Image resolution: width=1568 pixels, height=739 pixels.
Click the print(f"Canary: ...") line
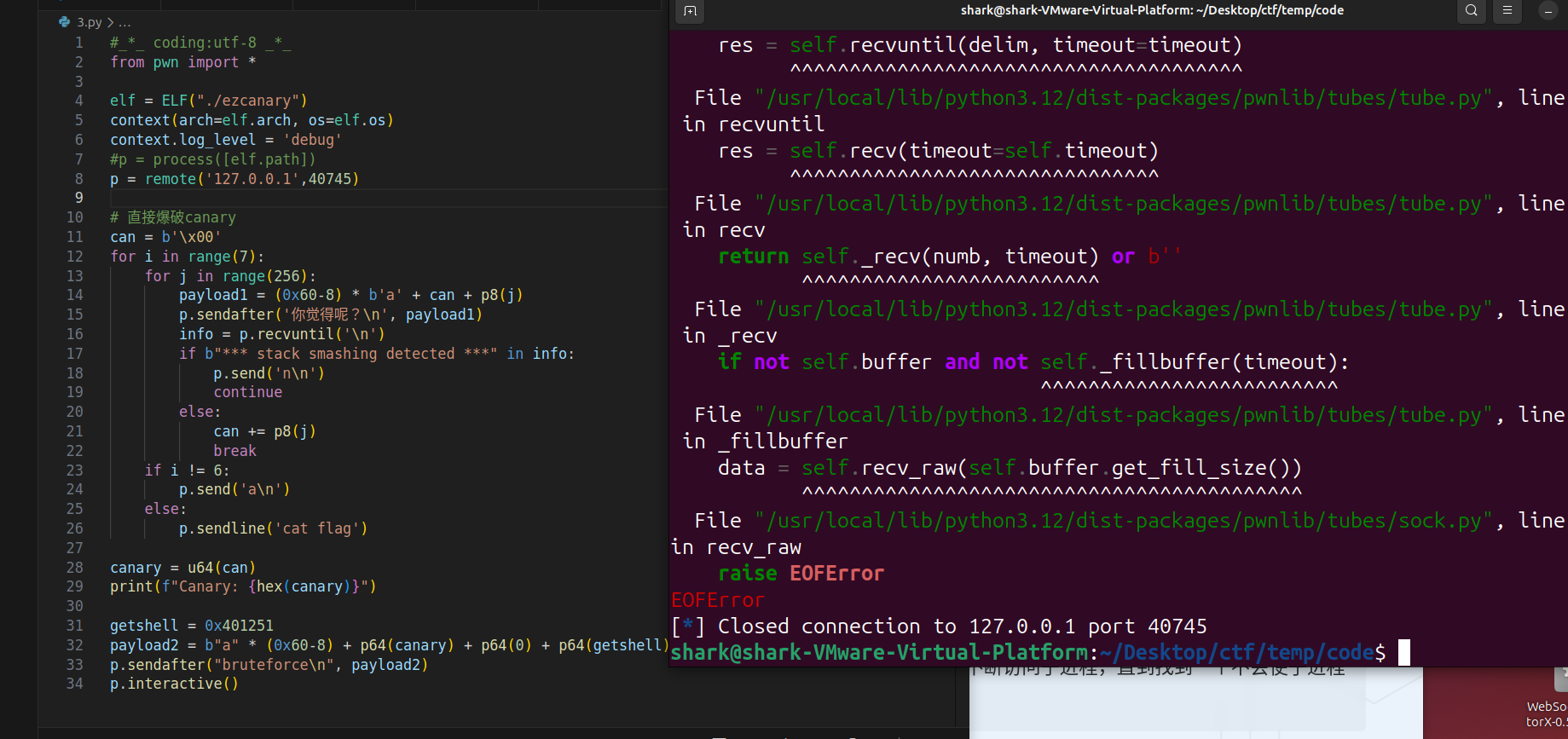243,586
